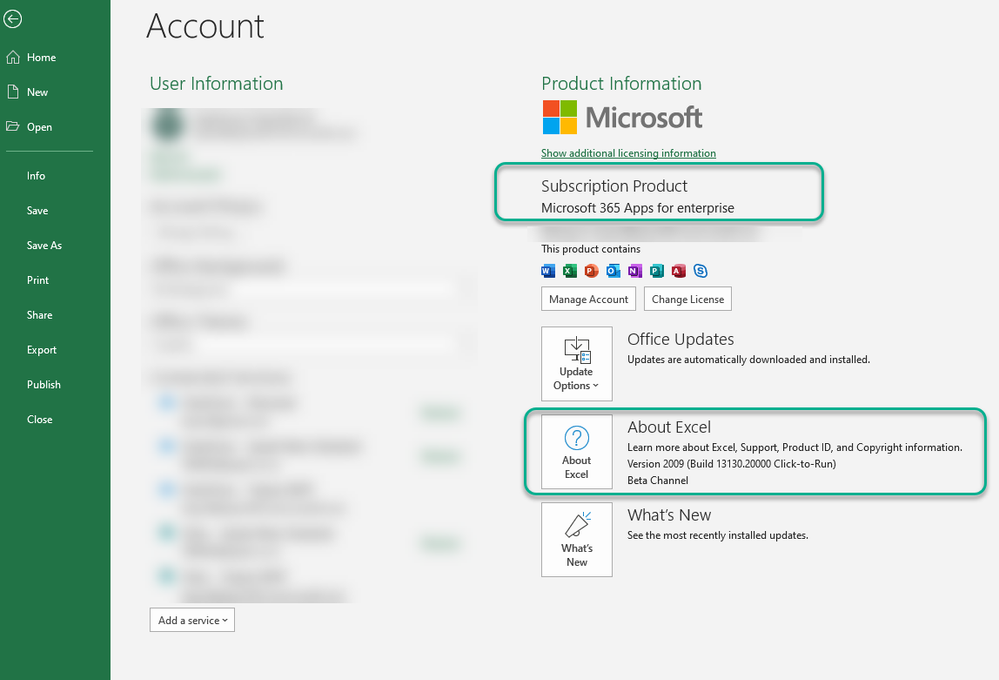Click the What's New button
The image size is (999, 680).
click(577, 540)
